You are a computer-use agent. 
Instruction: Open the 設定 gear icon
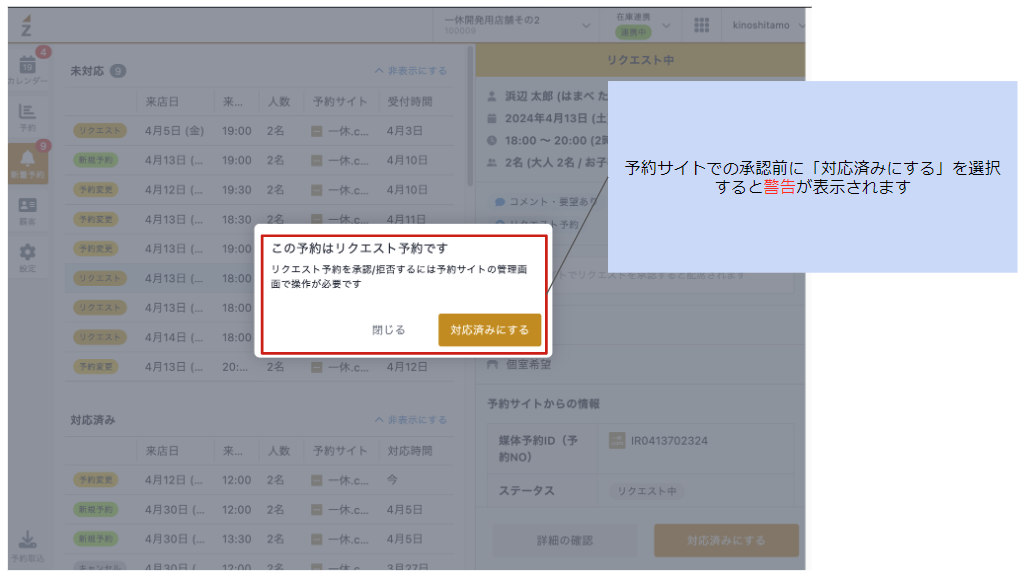[x=27, y=258]
